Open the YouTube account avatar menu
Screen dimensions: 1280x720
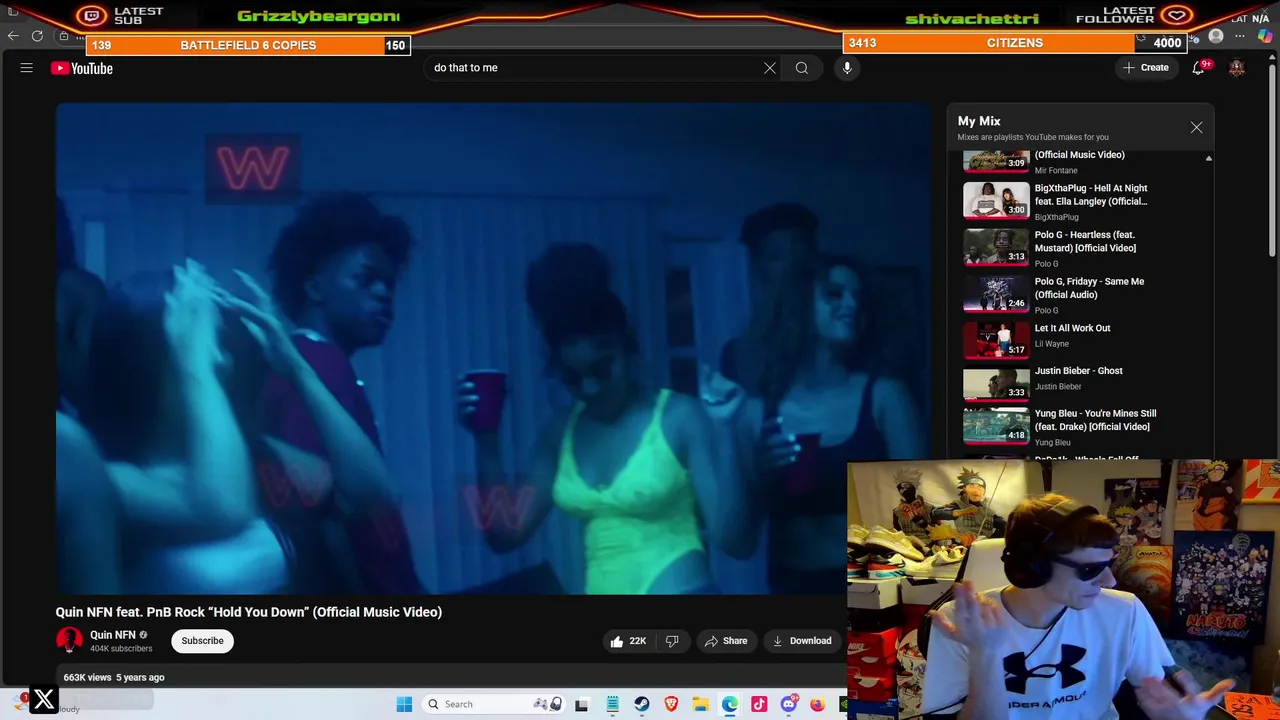(1237, 68)
